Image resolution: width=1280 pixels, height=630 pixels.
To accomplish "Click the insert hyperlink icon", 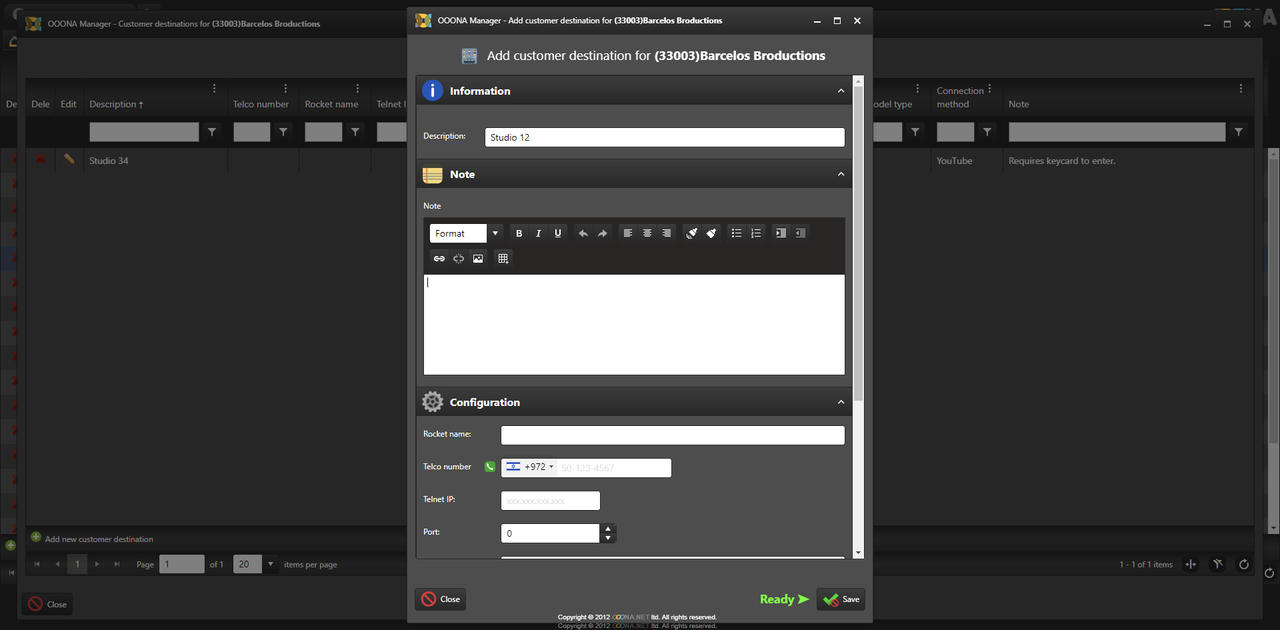I will click(439, 258).
